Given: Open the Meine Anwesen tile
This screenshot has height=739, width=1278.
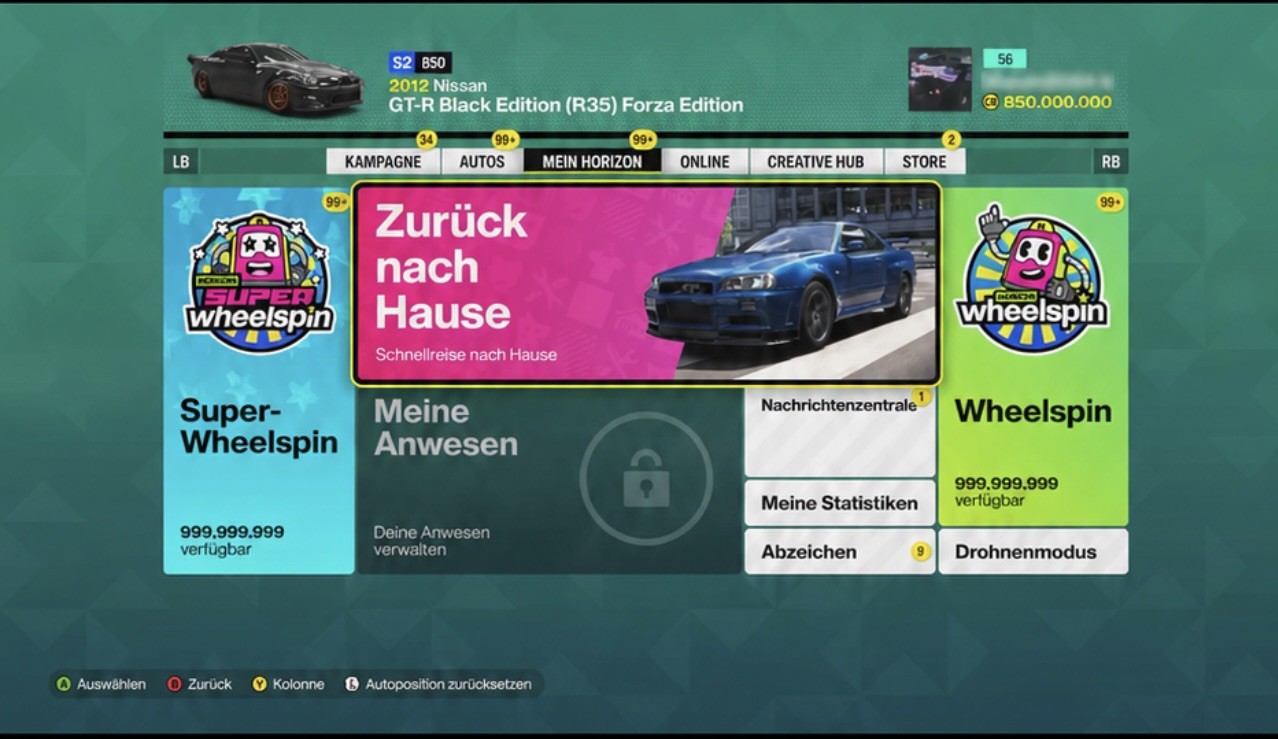Looking at the screenshot, I should [549, 479].
